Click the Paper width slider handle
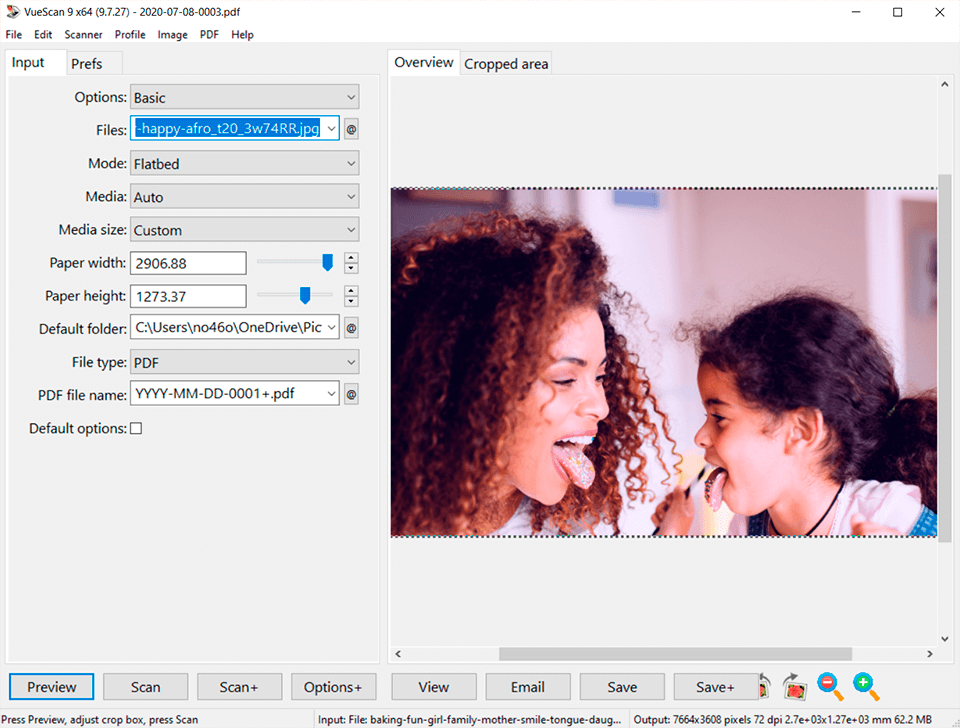The height and width of the screenshot is (728, 960). [x=327, y=262]
